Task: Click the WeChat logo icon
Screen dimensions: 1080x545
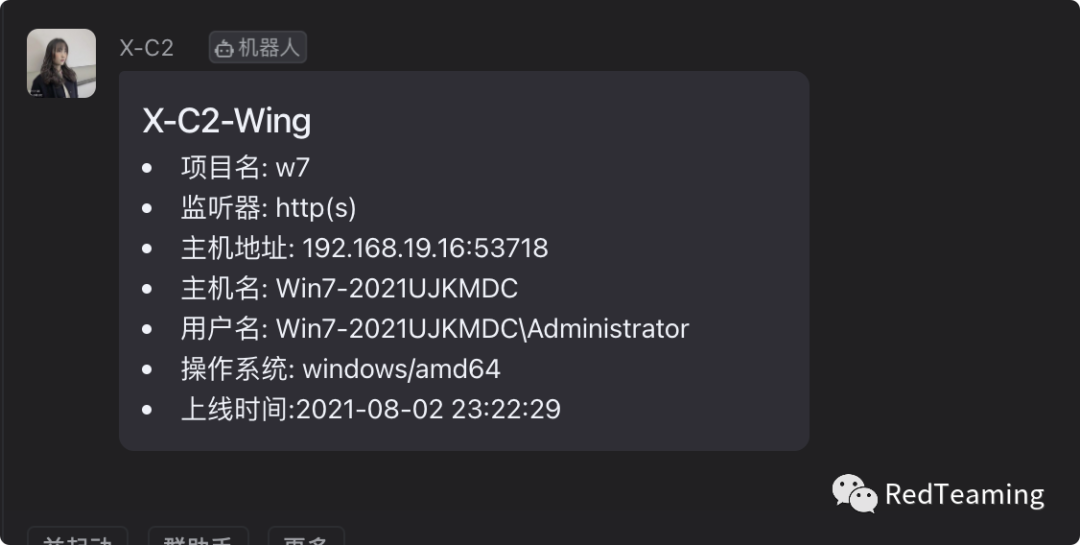Action: pyautogui.click(x=855, y=493)
